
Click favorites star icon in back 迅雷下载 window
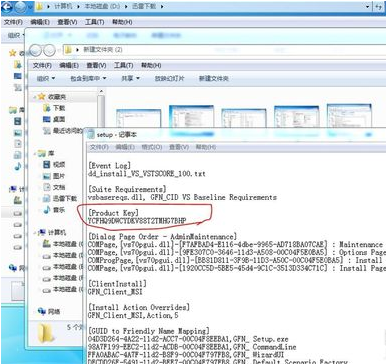tap(13, 53)
